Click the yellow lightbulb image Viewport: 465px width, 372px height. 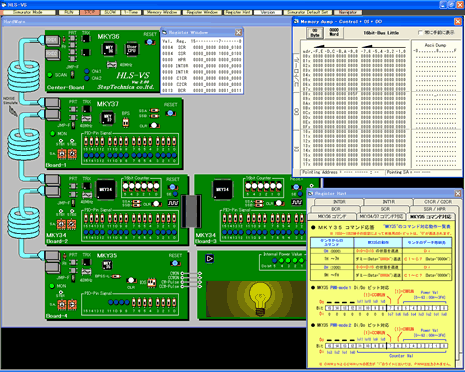(261, 299)
